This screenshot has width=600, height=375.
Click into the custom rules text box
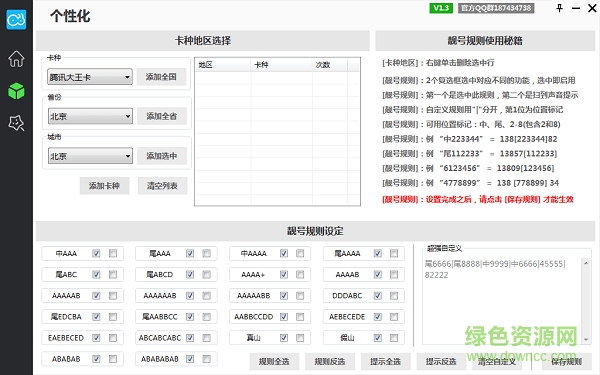pos(502,301)
